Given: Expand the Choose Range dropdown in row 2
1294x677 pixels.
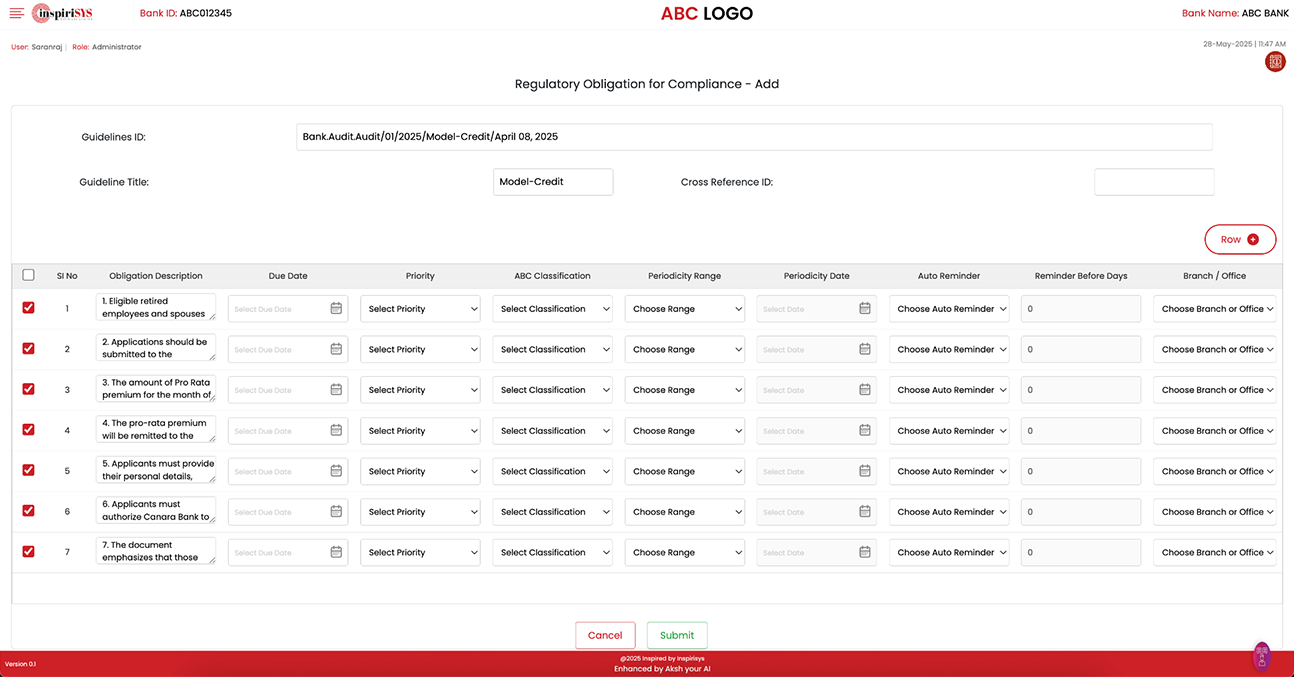Looking at the screenshot, I should click(x=684, y=350).
